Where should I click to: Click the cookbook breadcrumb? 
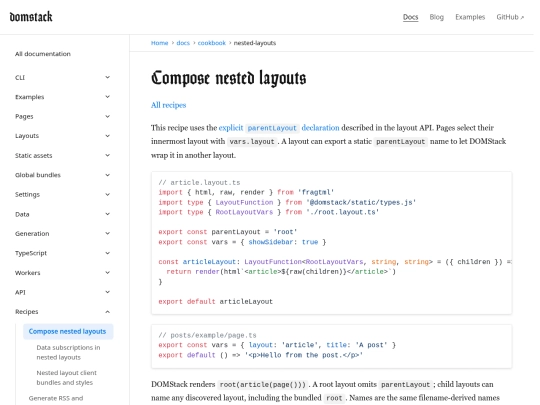click(x=211, y=43)
